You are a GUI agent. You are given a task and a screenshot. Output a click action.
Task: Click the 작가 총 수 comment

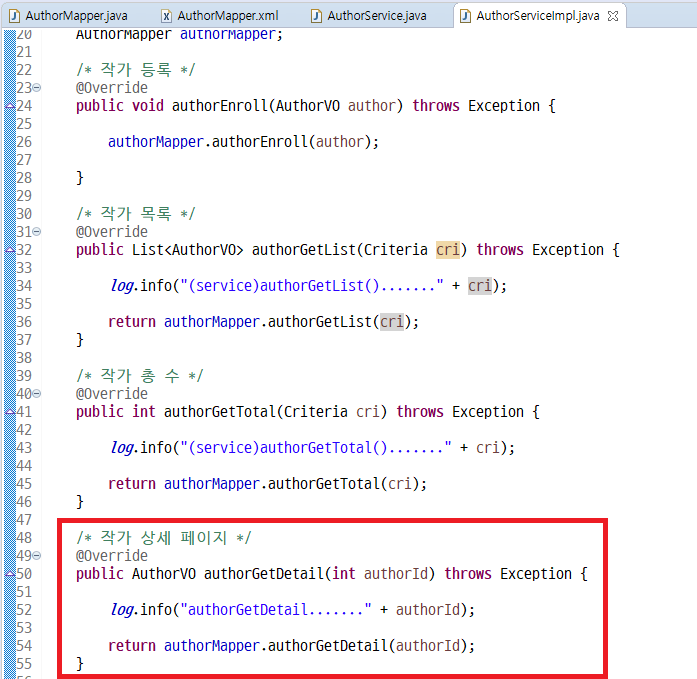(x=140, y=376)
